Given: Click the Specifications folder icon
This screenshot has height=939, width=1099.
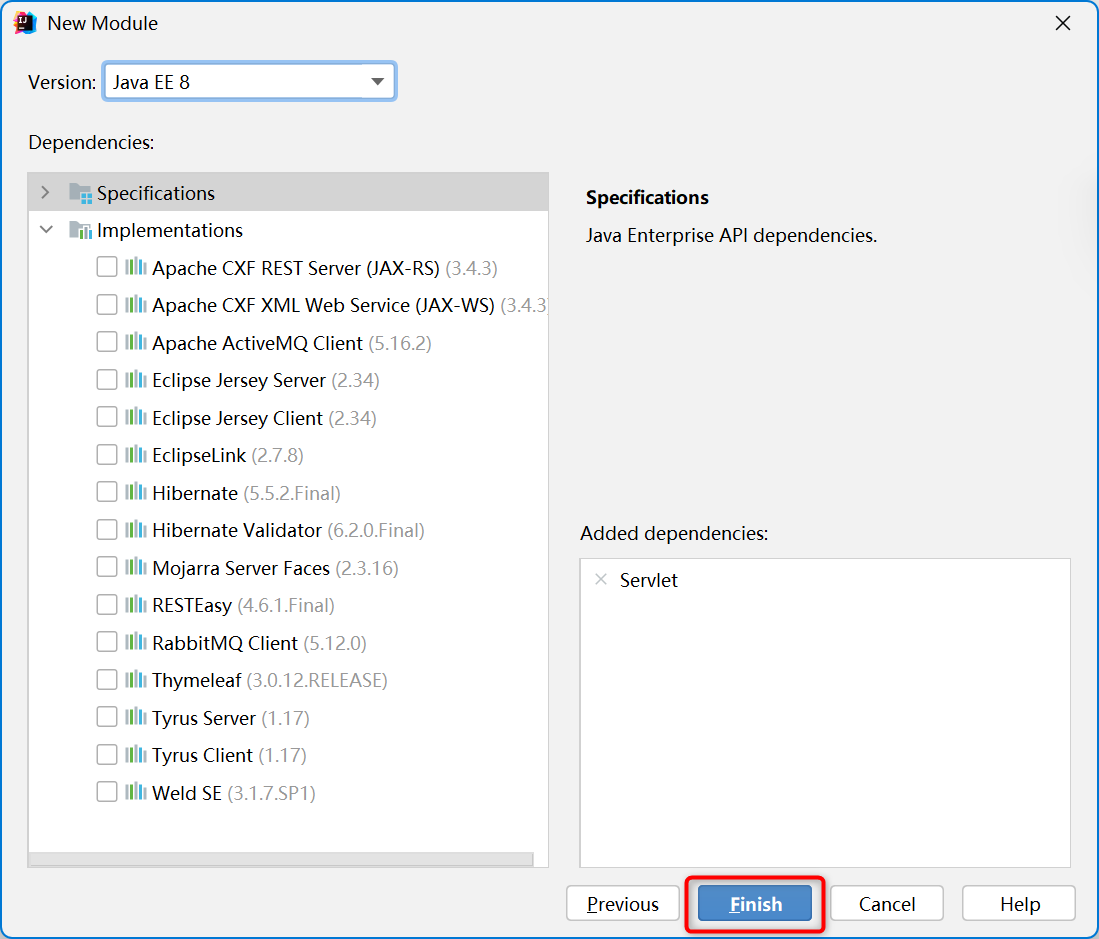Looking at the screenshot, I should [x=81, y=193].
